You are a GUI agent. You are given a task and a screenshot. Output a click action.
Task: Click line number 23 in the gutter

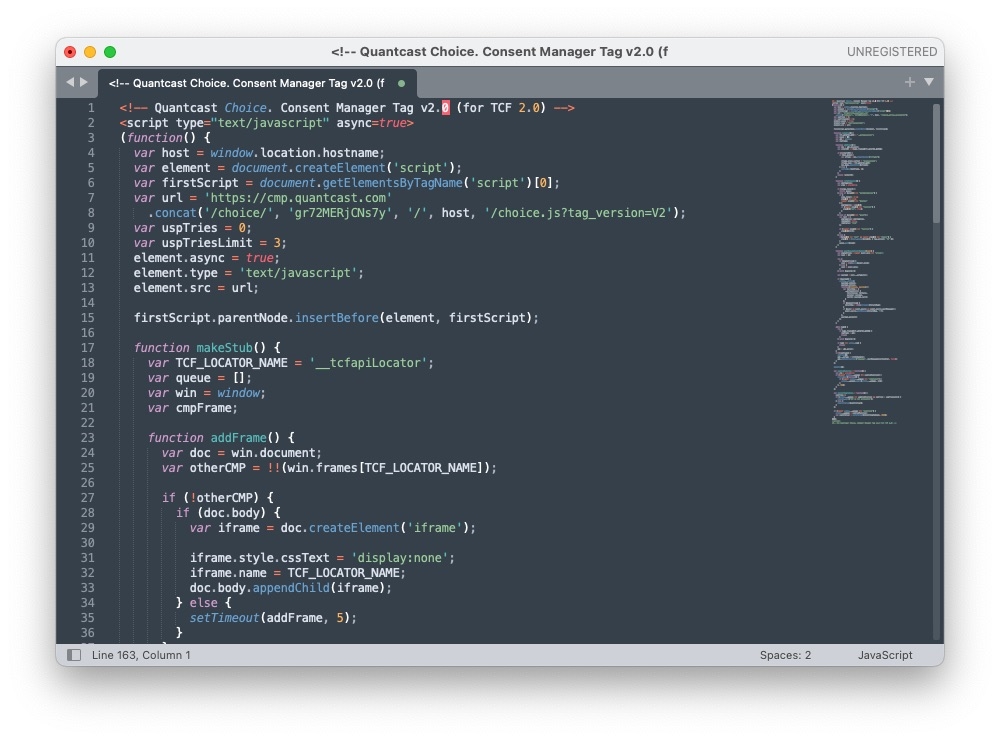click(87, 438)
